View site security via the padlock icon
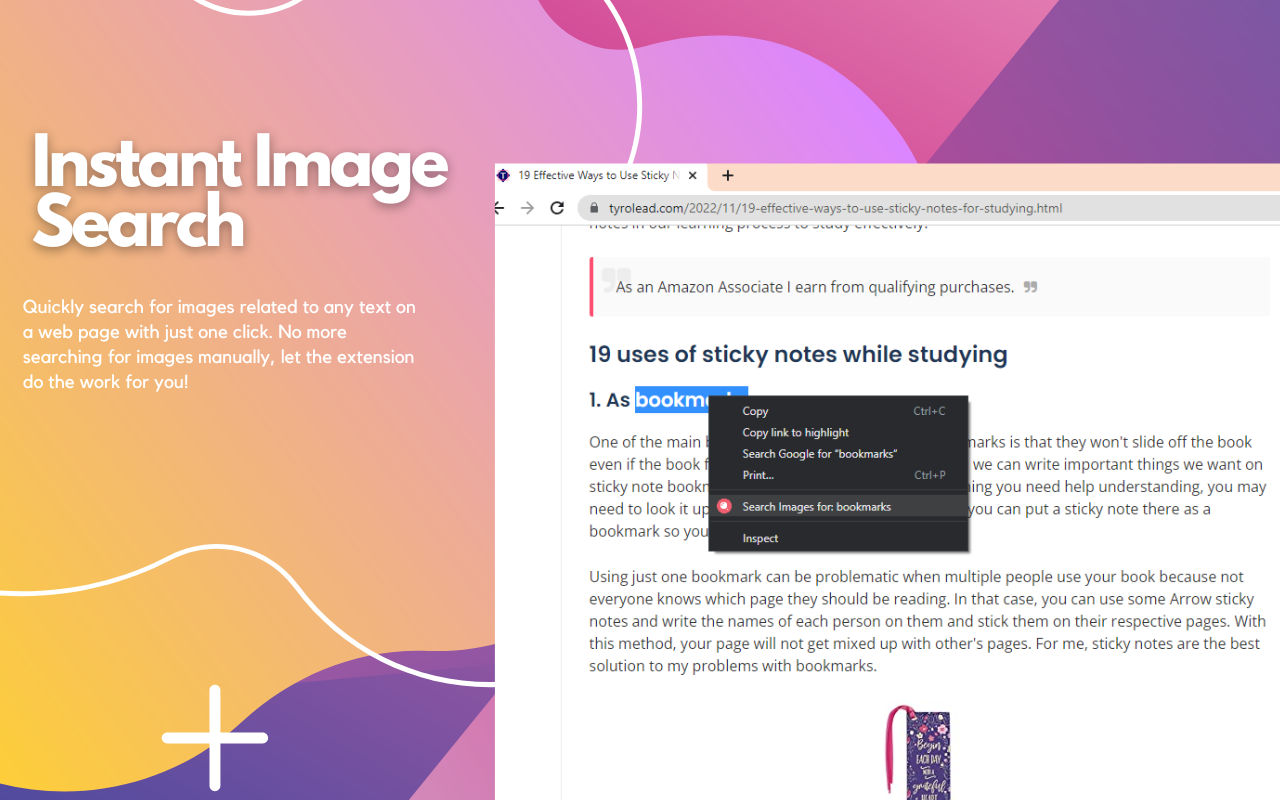Viewport: 1280px width, 800px height. click(594, 208)
